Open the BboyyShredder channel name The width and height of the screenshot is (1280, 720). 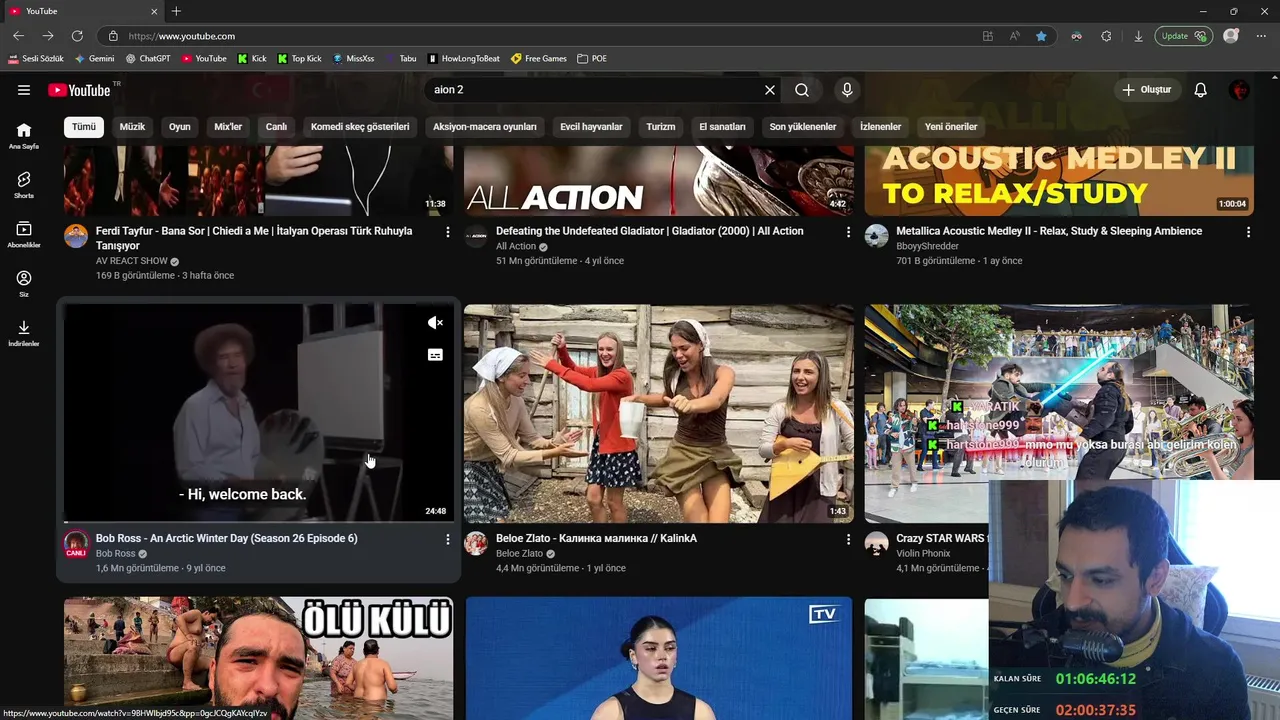pyautogui.click(x=927, y=246)
